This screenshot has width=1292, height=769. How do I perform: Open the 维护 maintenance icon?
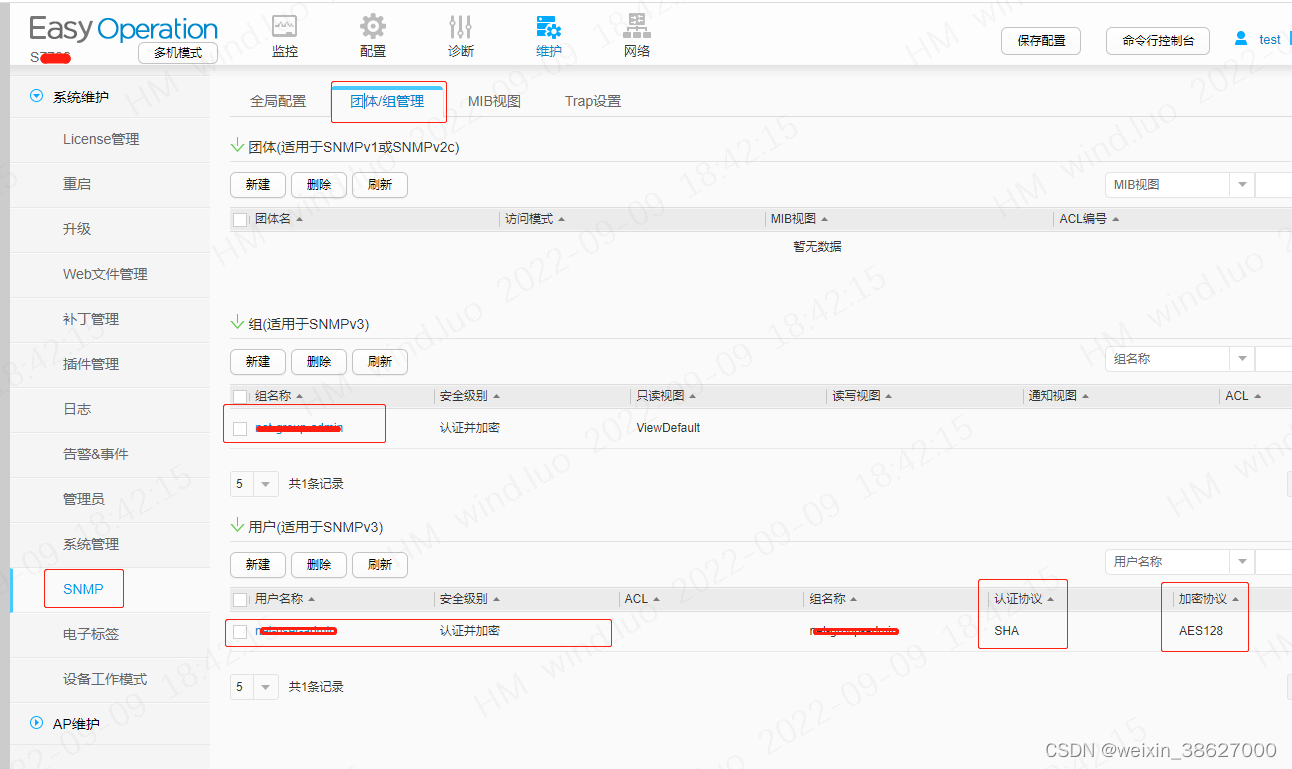point(548,27)
